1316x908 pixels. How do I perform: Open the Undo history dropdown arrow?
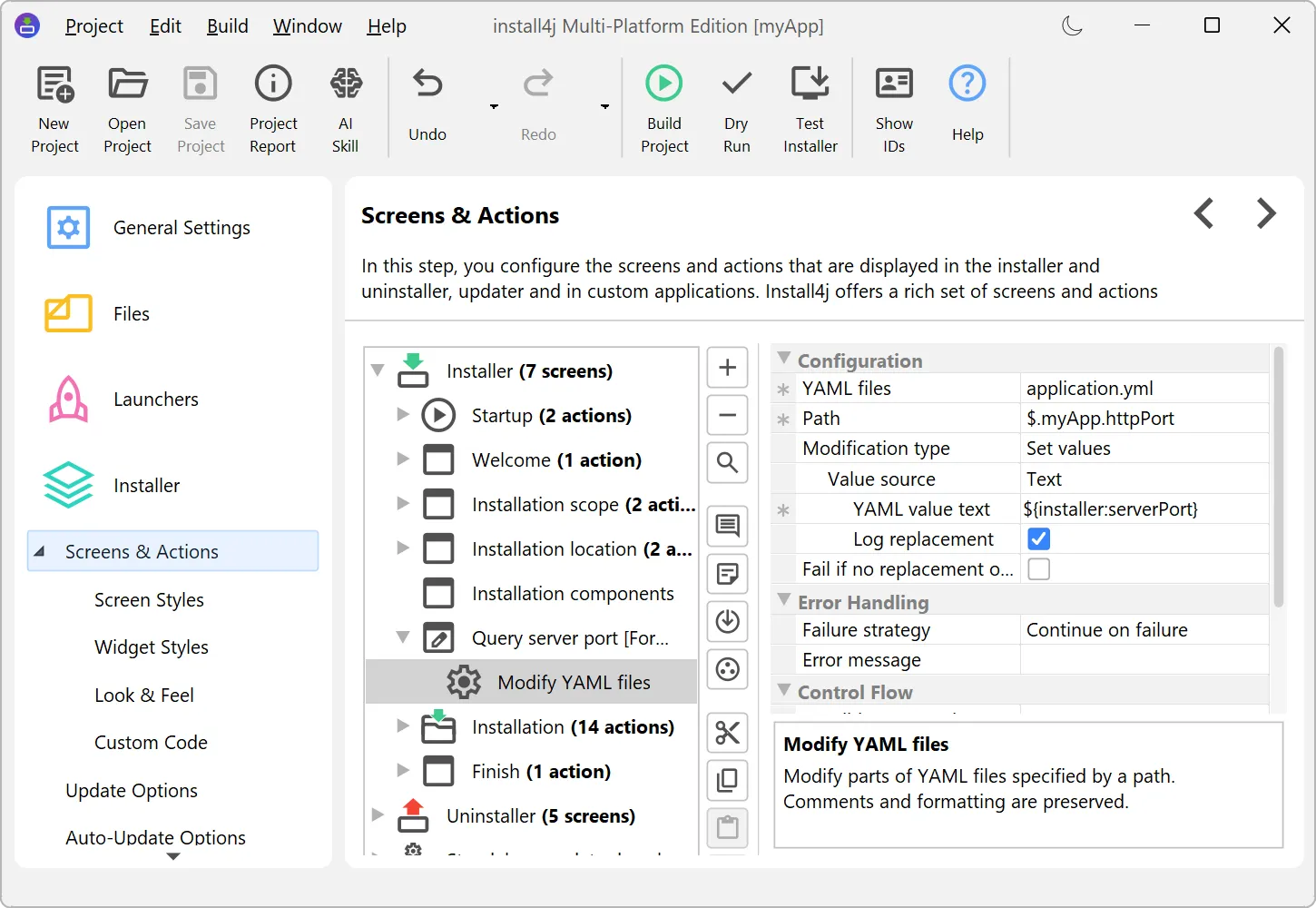coord(494,107)
